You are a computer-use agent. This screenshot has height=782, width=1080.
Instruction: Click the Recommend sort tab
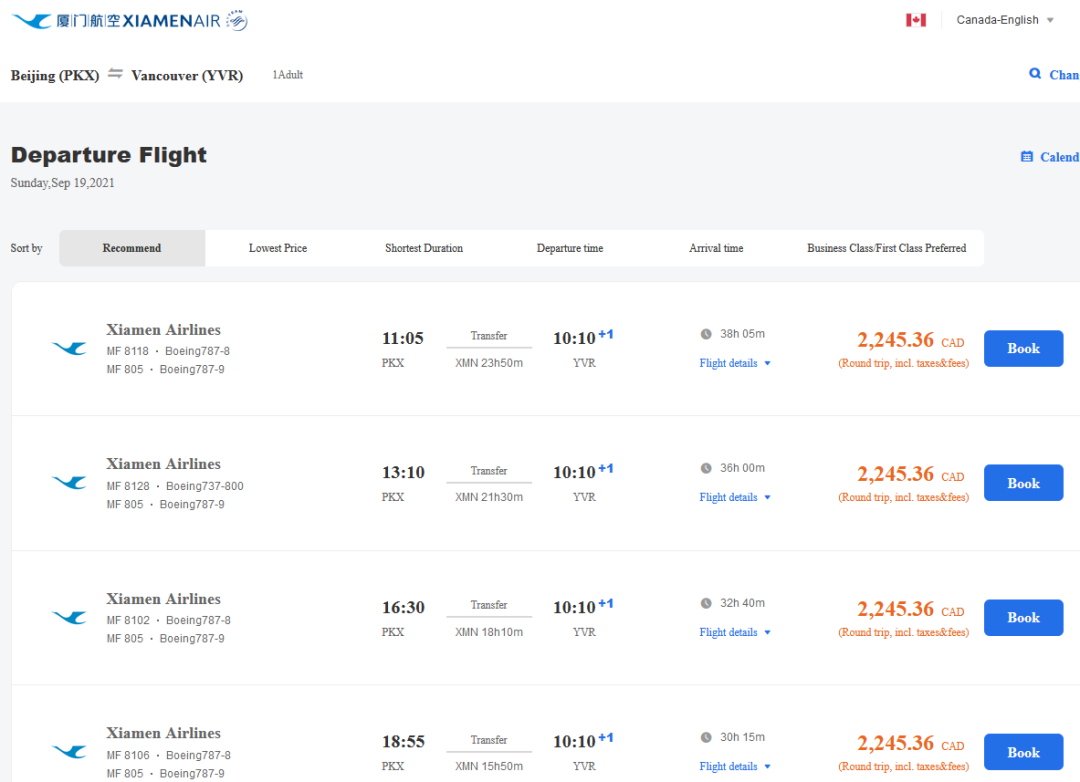pyautogui.click(x=132, y=248)
